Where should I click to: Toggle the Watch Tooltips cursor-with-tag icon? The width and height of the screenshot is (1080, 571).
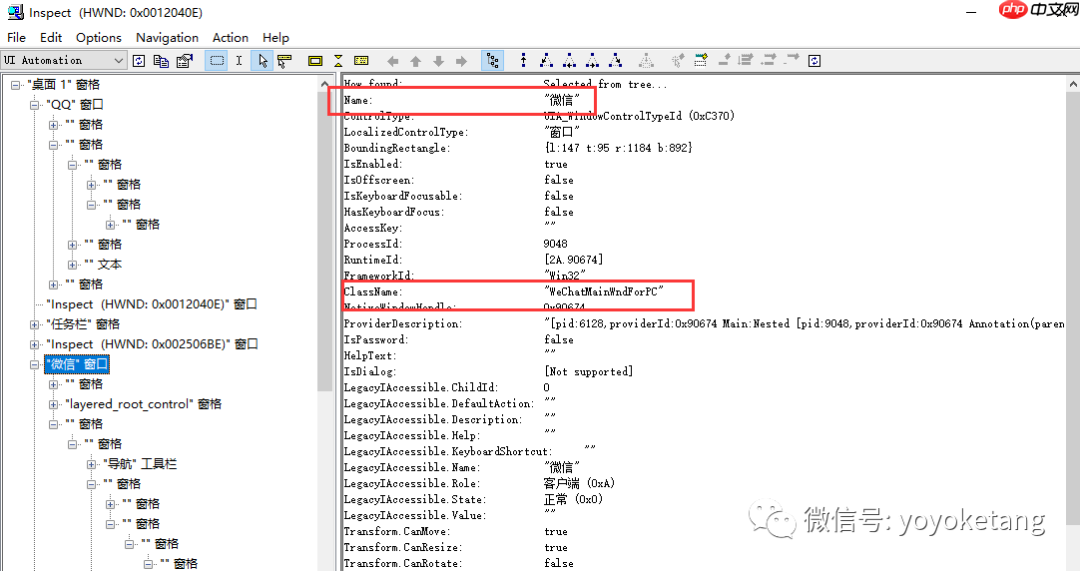(x=284, y=61)
